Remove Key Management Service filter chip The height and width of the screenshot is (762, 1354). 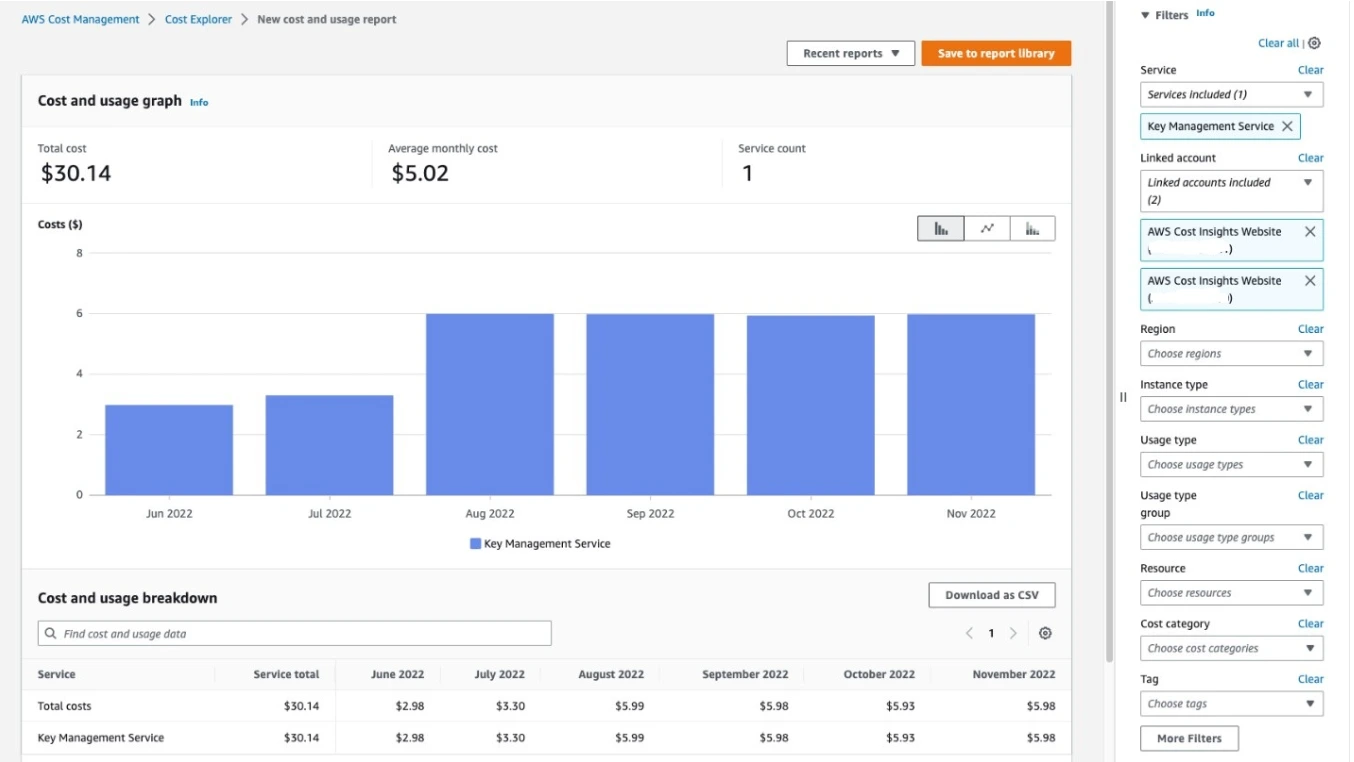click(1287, 126)
